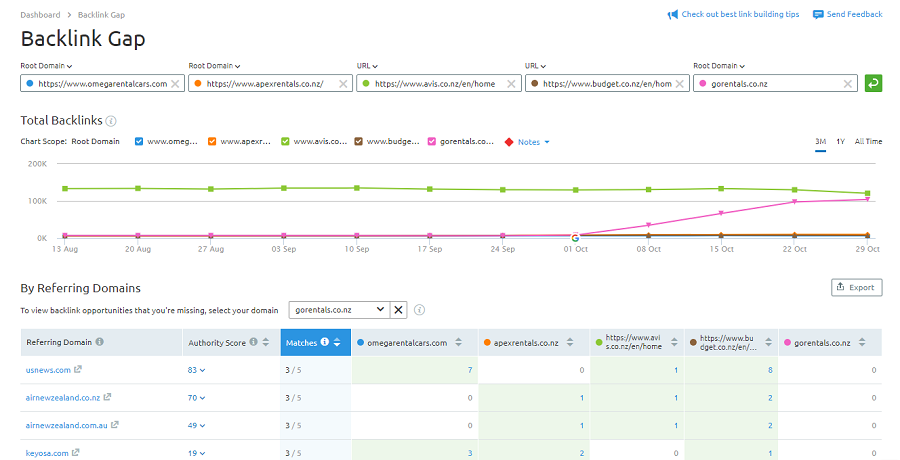Click the avis.co.nz URL input field
900x460 pixels.
pos(439,83)
